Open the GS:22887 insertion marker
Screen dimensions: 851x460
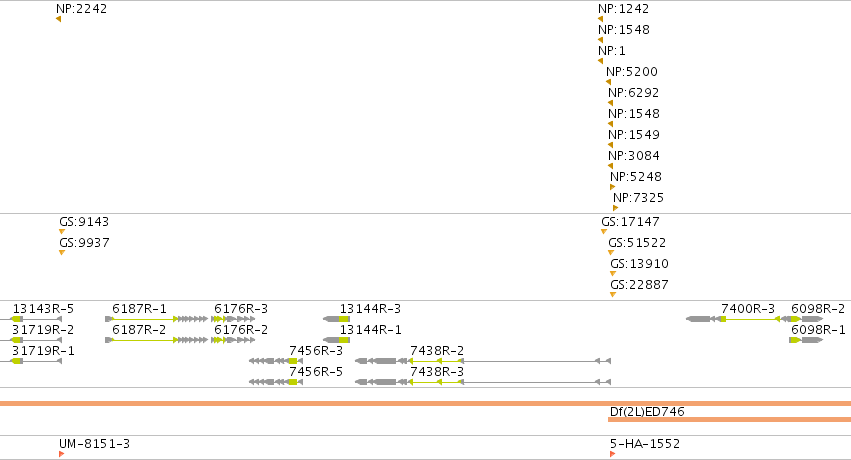click(613, 295)
